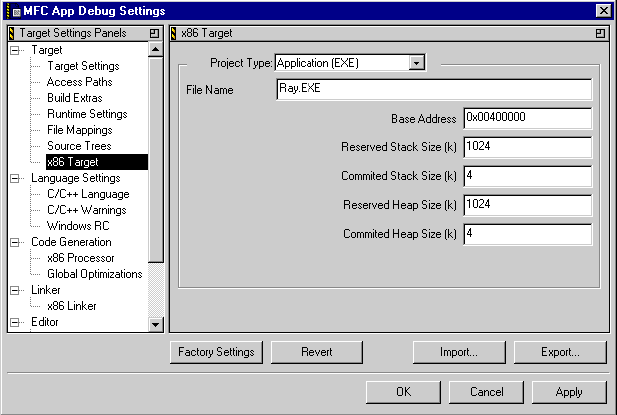Click the Reserved Stack Size field
The image size is (617, 415).
tap(528, 148)
